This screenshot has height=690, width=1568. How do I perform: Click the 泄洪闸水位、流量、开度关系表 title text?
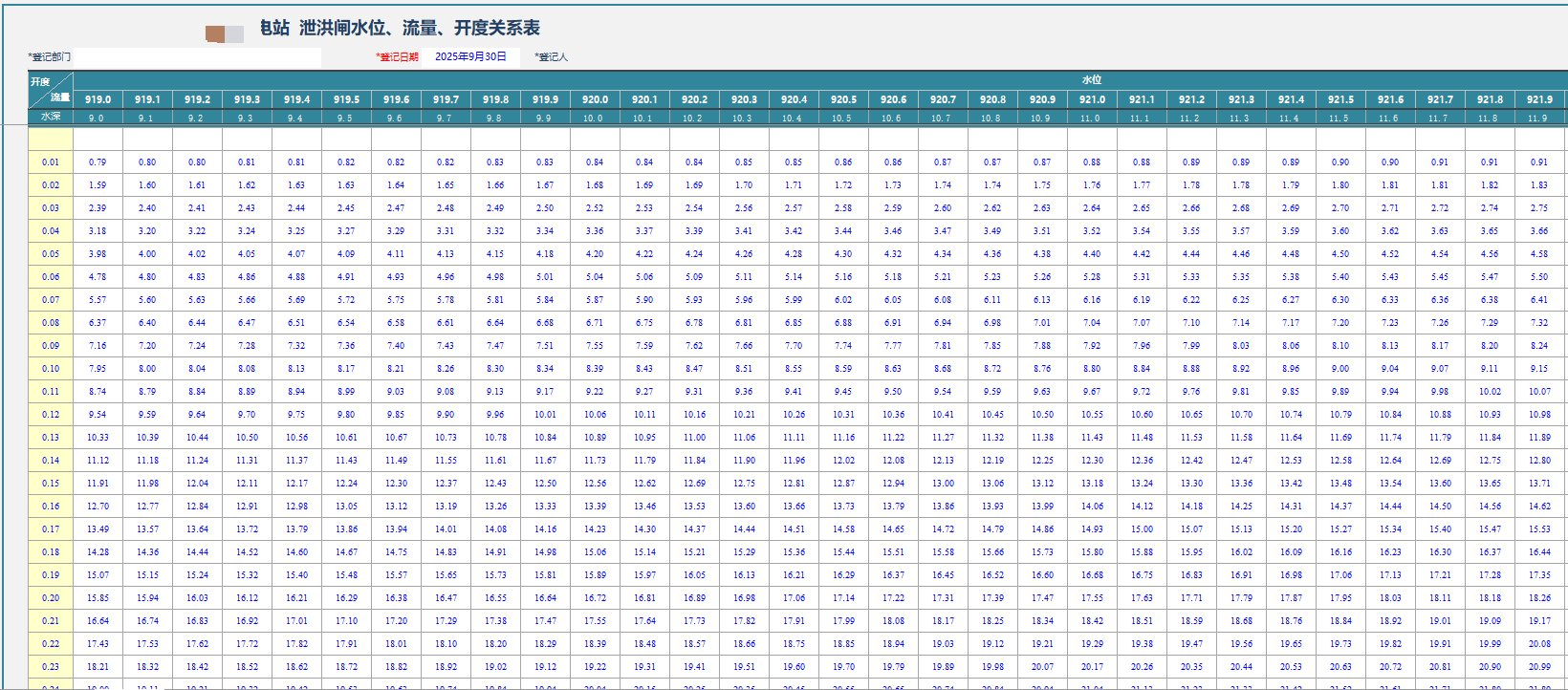[x=419, y=29]
